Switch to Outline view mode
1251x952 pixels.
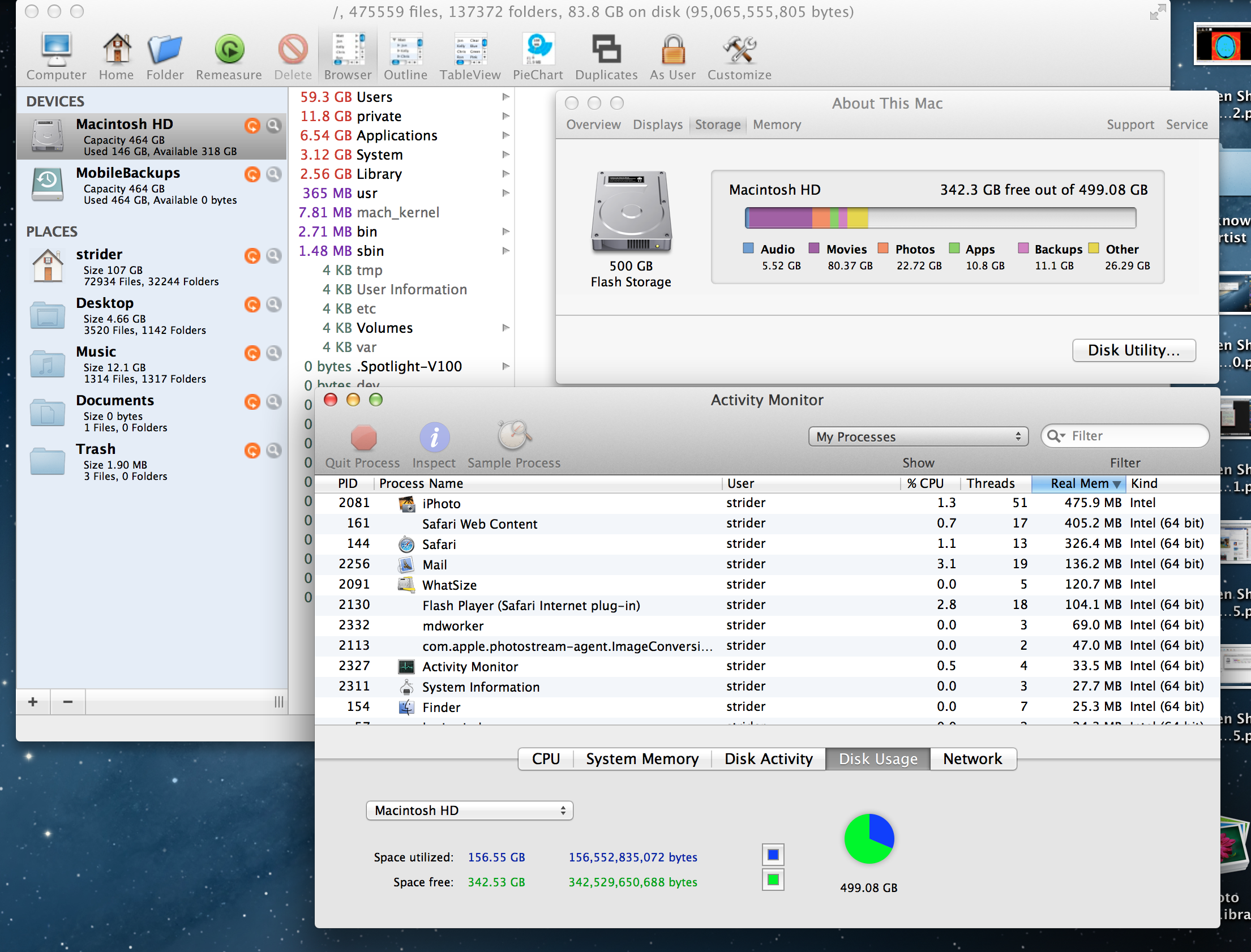click(x=405, y=50)
